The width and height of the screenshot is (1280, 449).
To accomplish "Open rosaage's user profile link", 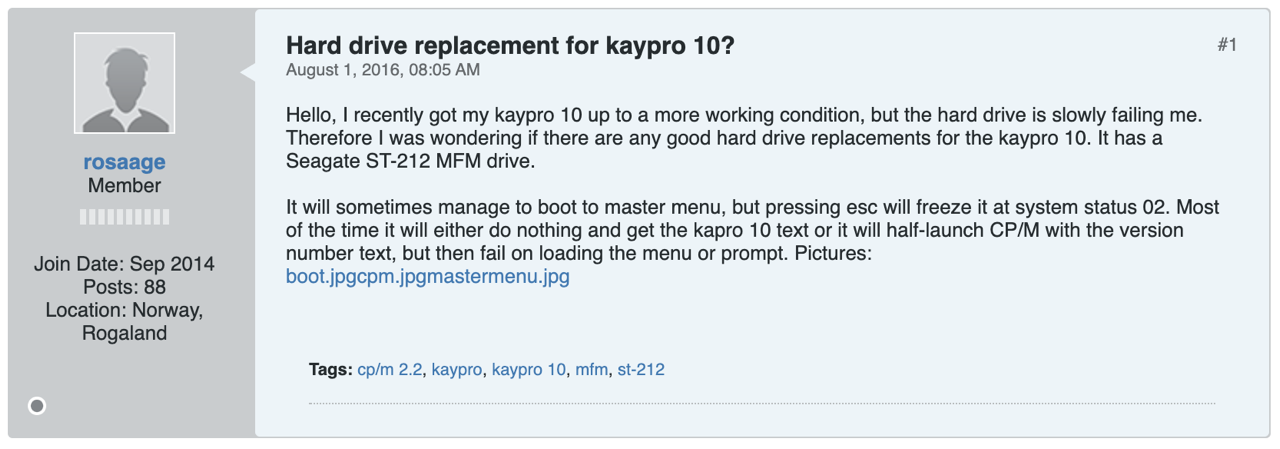I will tap(124, 162).
